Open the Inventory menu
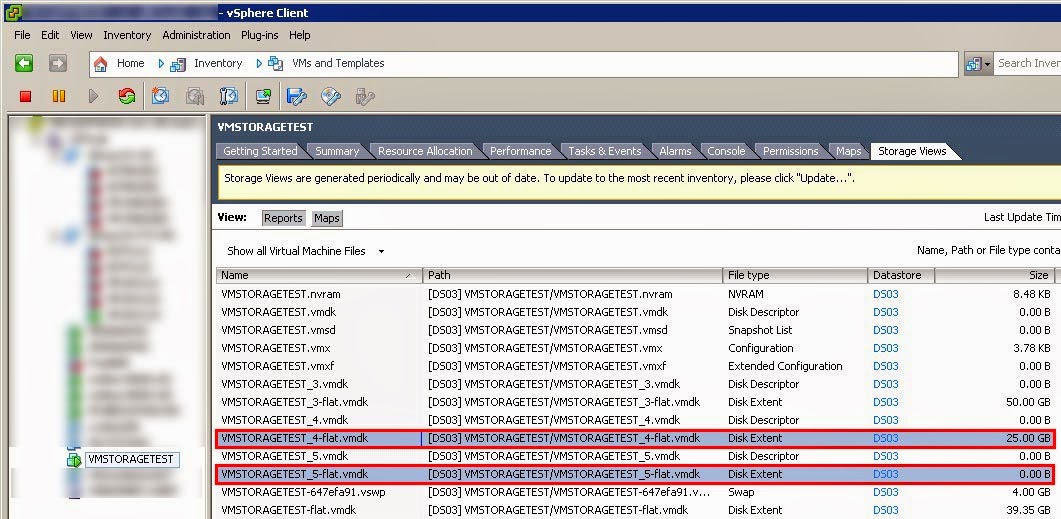Screen dimensions: 1061x519 [127, 35]
